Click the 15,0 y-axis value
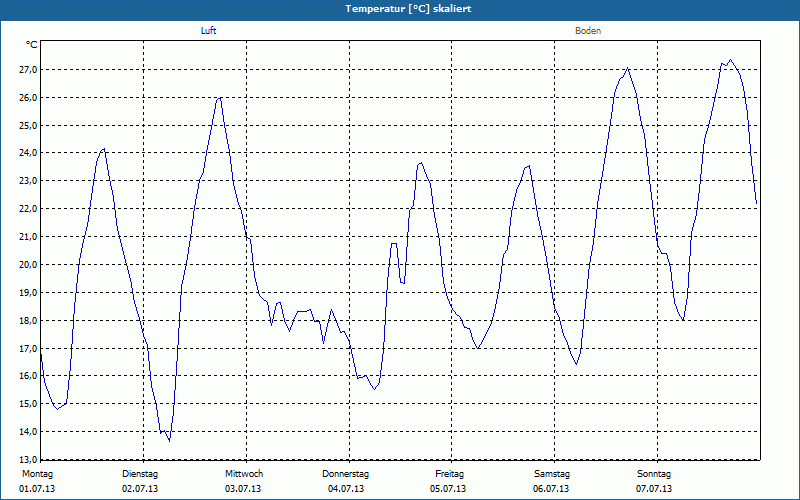 [29, 404]
